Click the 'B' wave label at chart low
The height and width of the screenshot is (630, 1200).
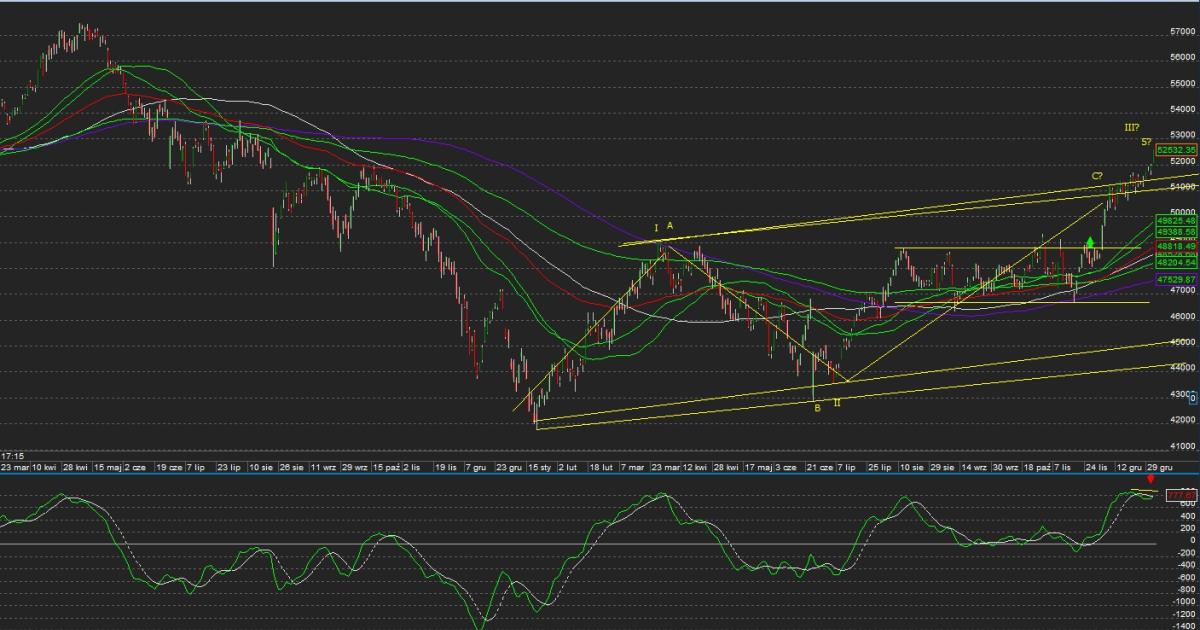click(817, 407)
